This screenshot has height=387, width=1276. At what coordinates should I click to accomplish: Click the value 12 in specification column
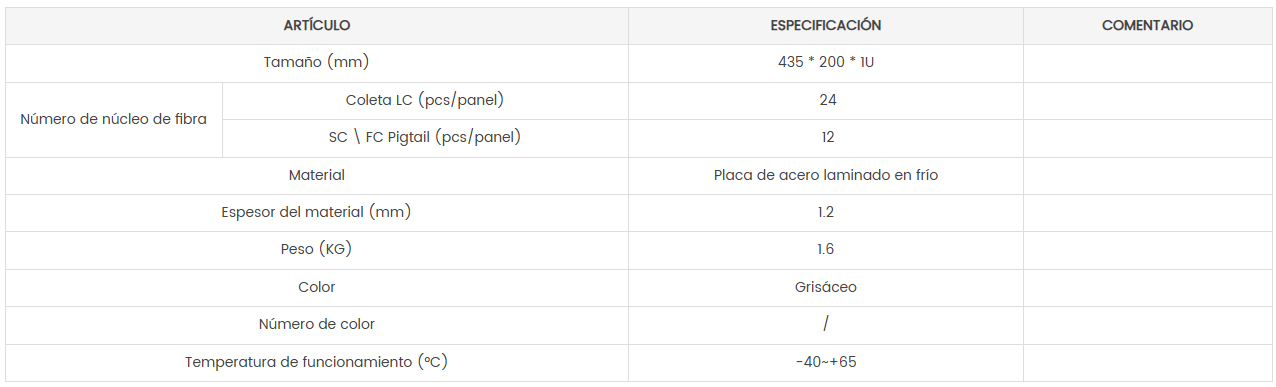[x=826, y=137]
